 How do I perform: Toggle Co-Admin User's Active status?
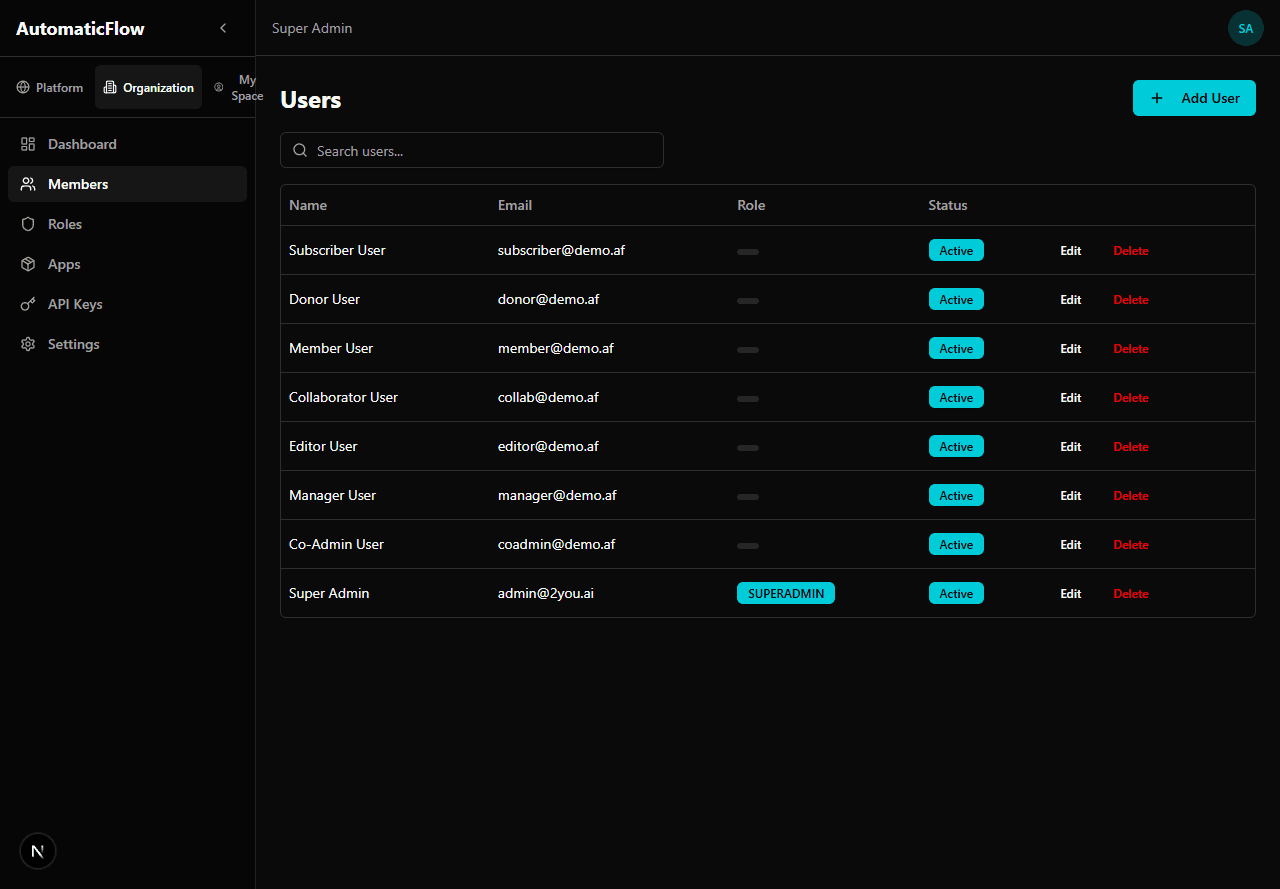pyautogui.click(x=956, y=544)
